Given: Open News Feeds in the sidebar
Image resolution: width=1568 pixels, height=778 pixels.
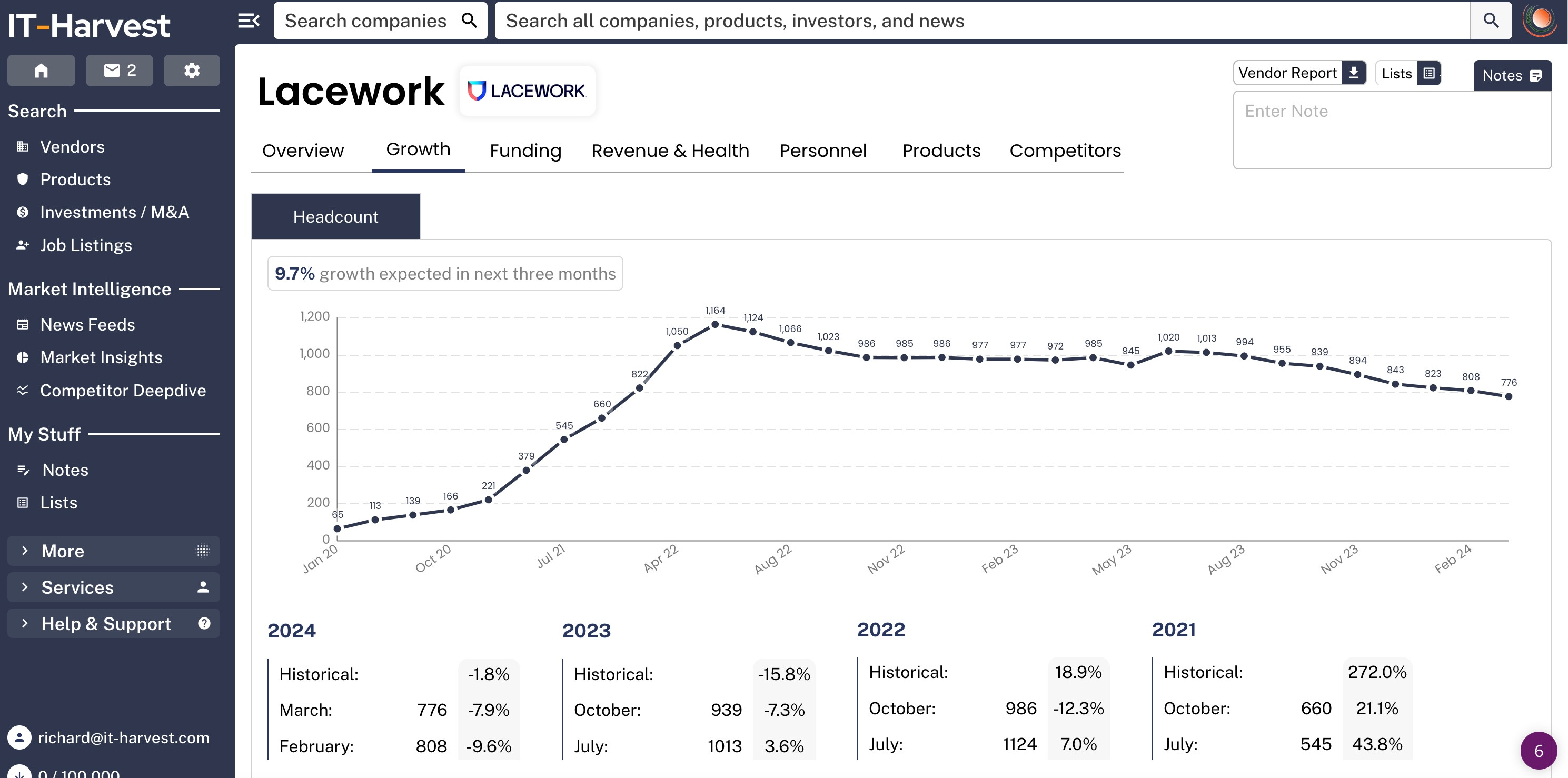Looking at the screenshot, I should tap(87, 324).
